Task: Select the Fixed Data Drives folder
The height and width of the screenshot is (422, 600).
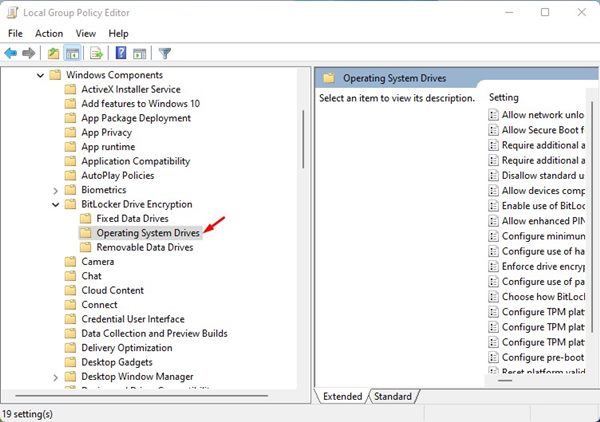Action: 132,218
